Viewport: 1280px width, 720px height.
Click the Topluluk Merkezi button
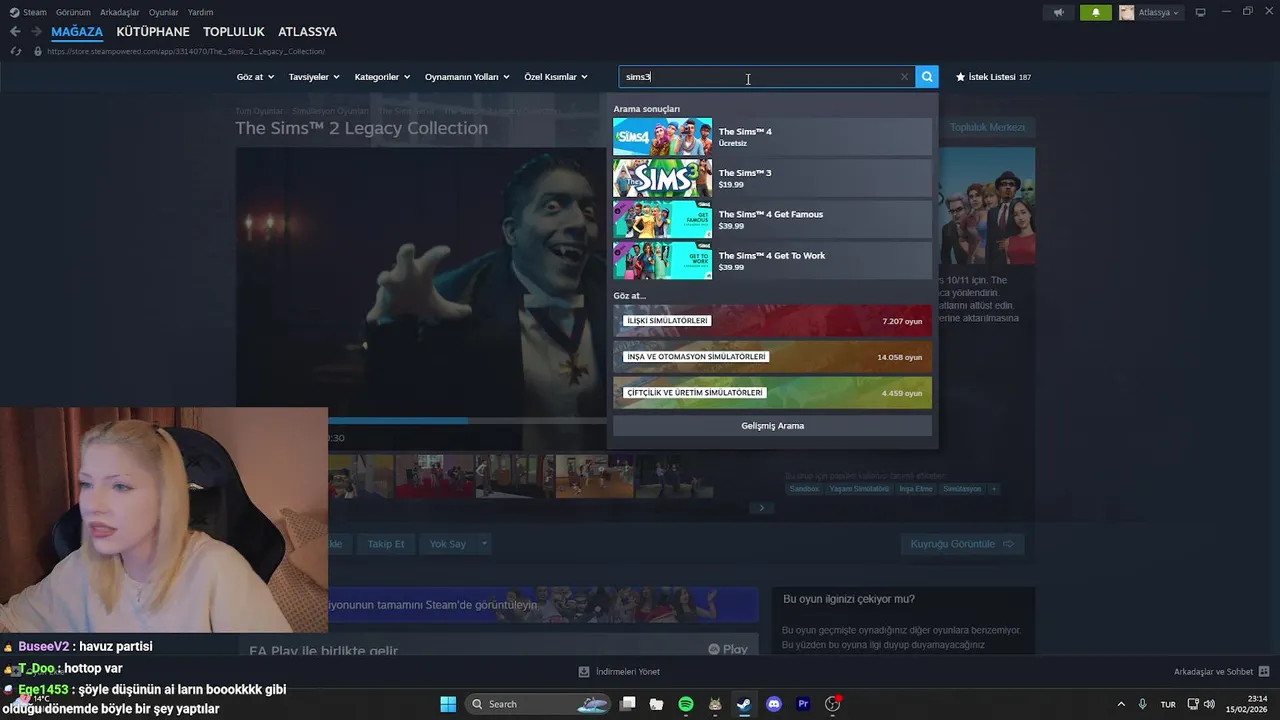(x=987, y=127)
